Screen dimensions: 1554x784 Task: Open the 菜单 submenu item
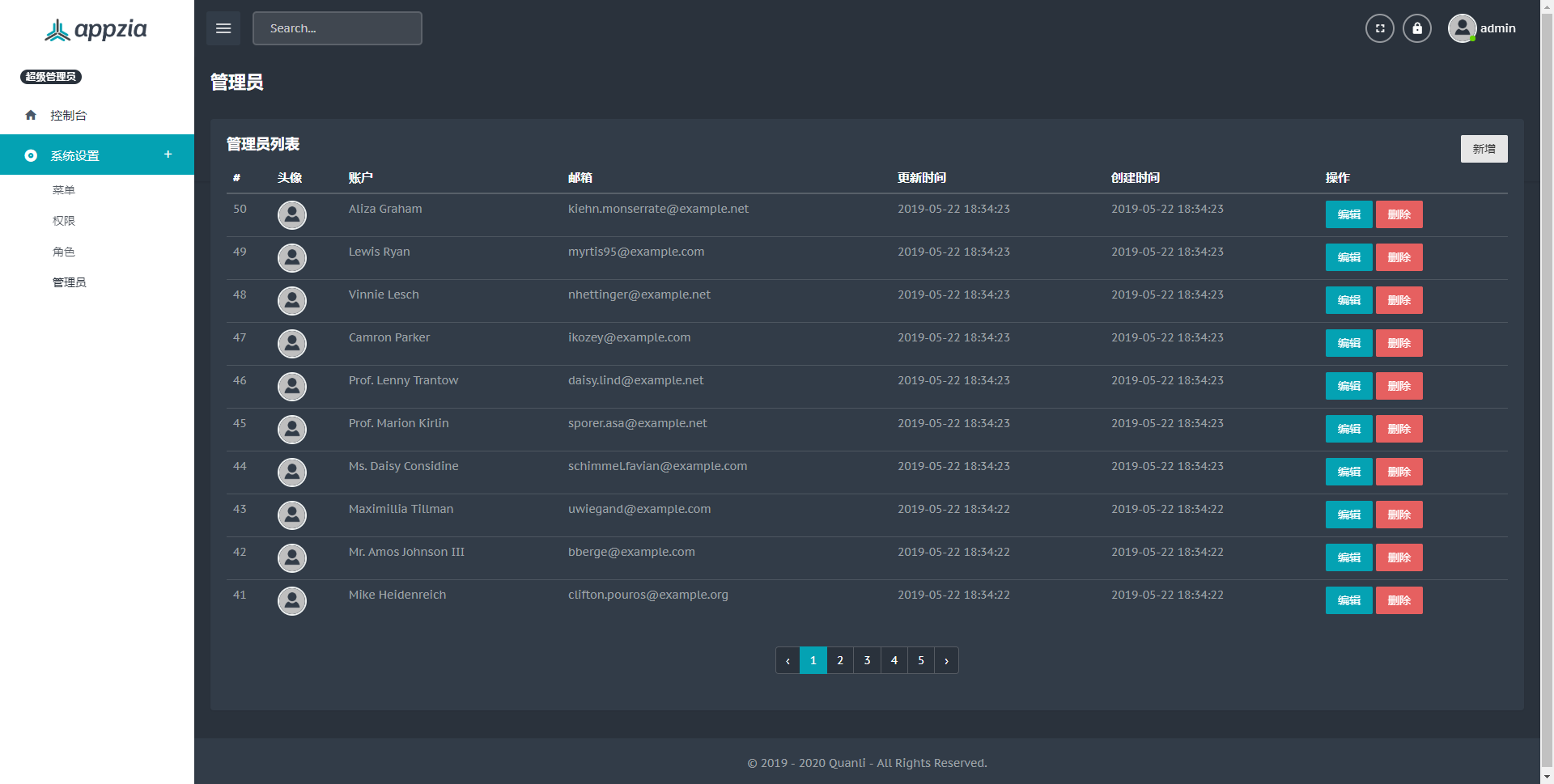pyautogui.click(x=64, y=190)
